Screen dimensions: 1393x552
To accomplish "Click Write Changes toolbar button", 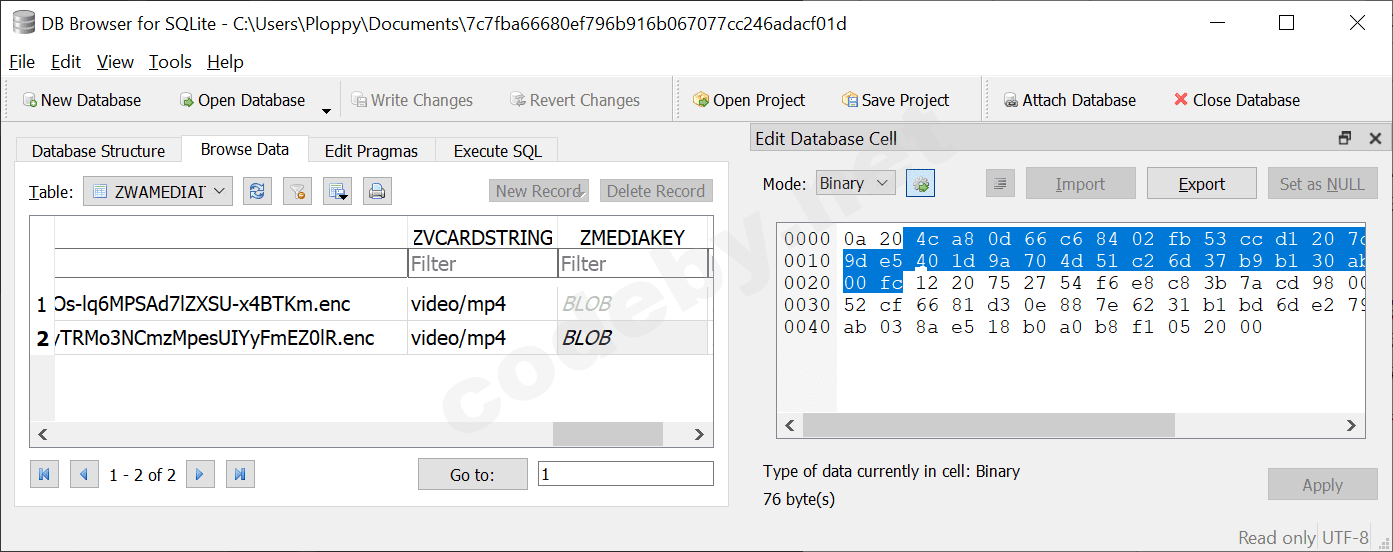I will click(x=410, y=100).
